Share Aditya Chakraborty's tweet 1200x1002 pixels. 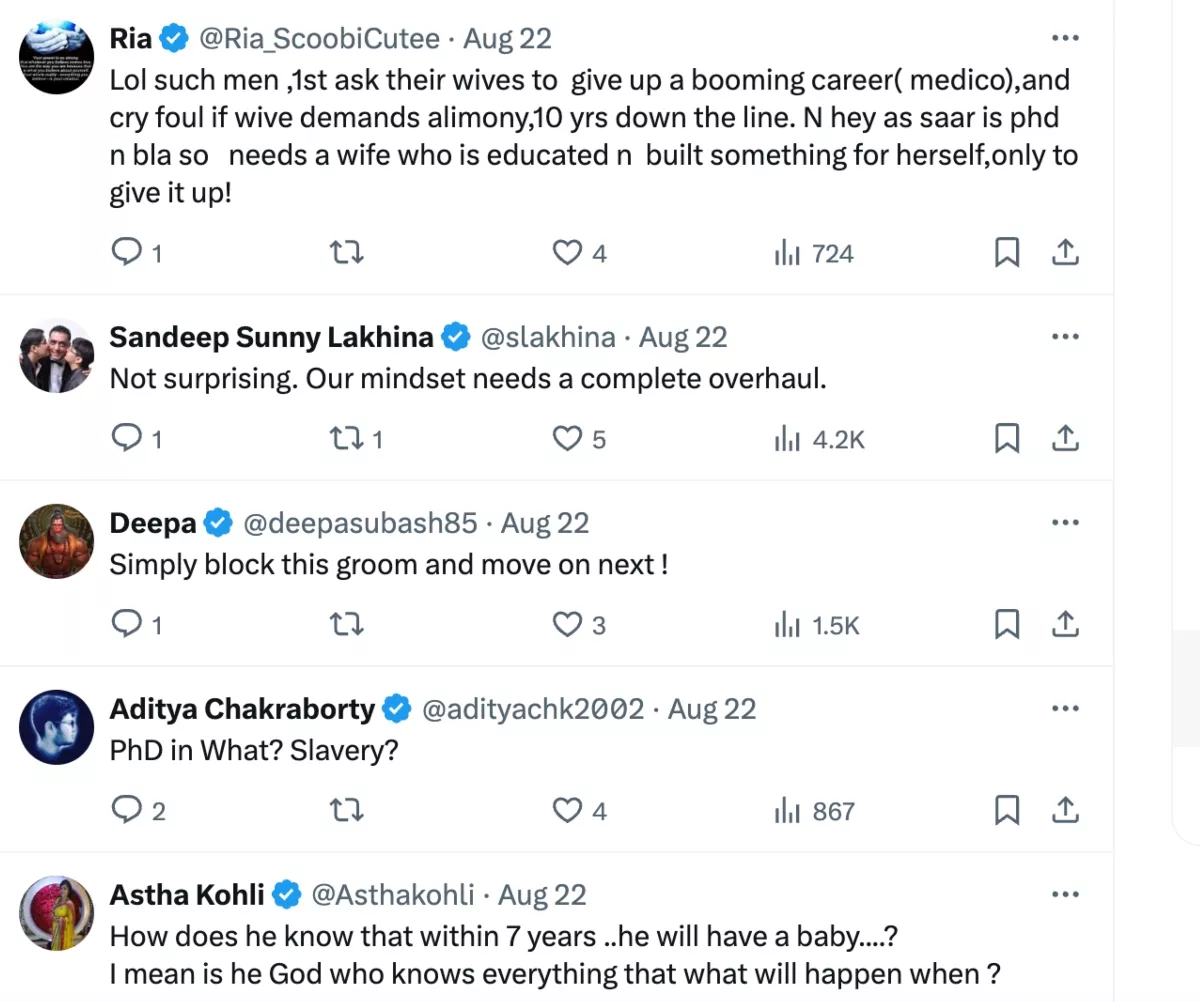click(1065, 810)
